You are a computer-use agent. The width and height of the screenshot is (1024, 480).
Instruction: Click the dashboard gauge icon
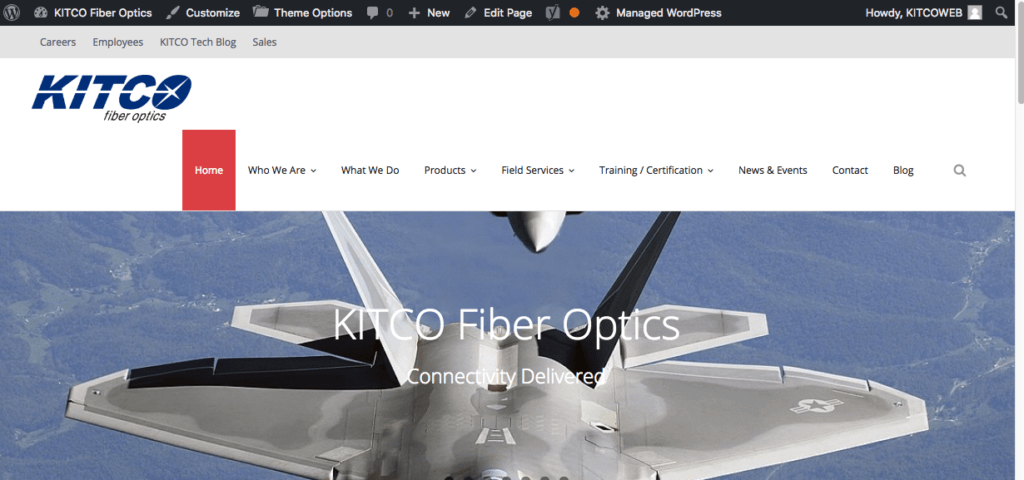coord(40,12)
